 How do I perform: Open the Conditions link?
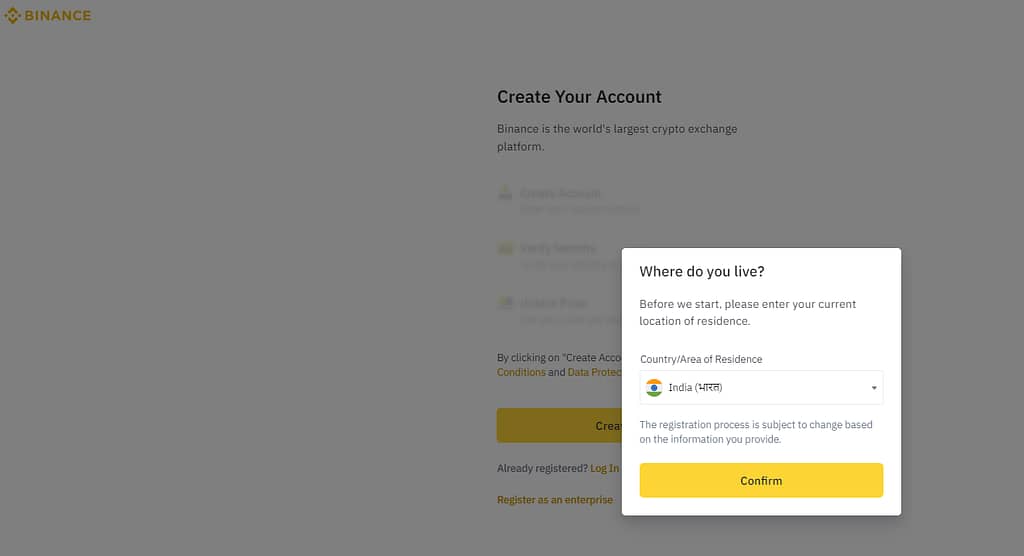click(521, 372)
